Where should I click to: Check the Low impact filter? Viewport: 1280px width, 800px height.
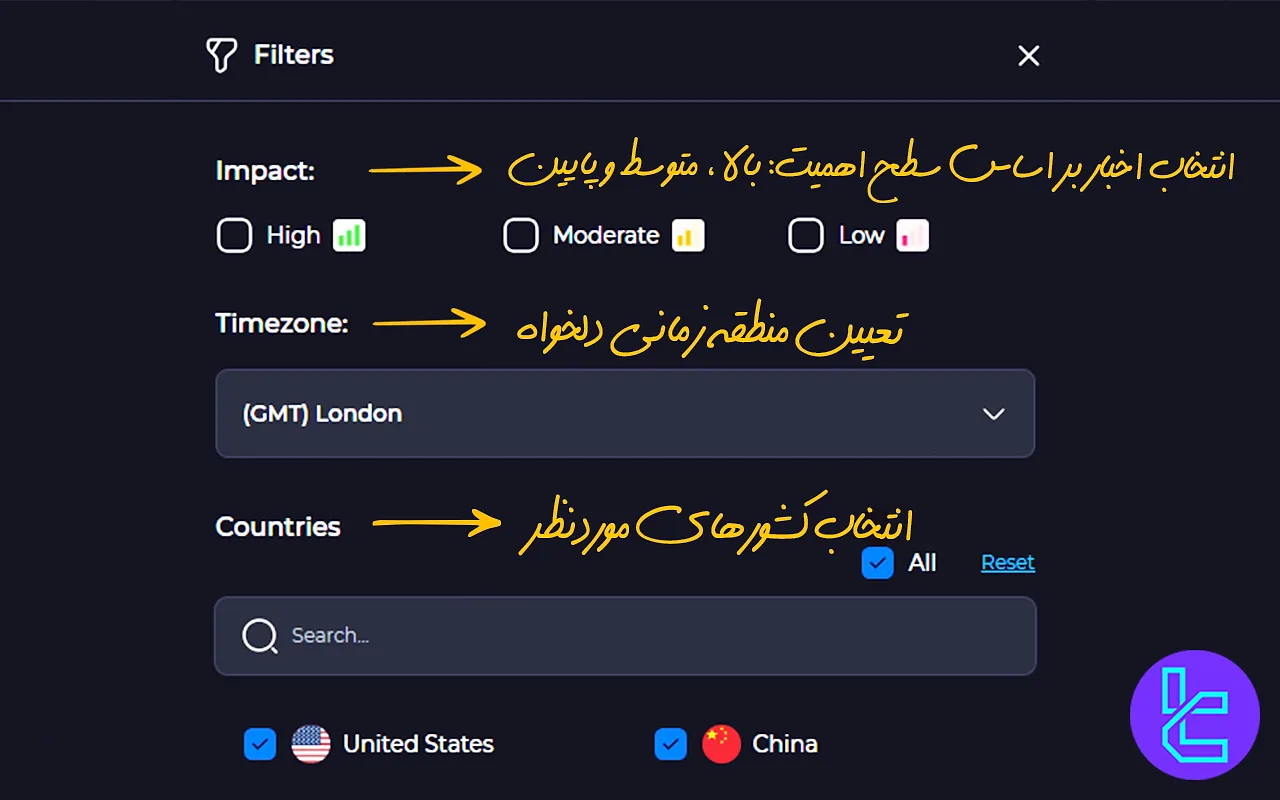806,235
